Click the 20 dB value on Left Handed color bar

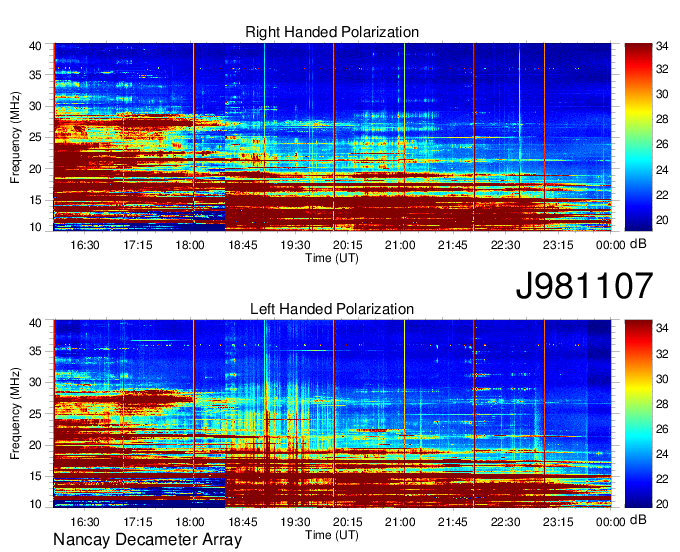(662, 504)
